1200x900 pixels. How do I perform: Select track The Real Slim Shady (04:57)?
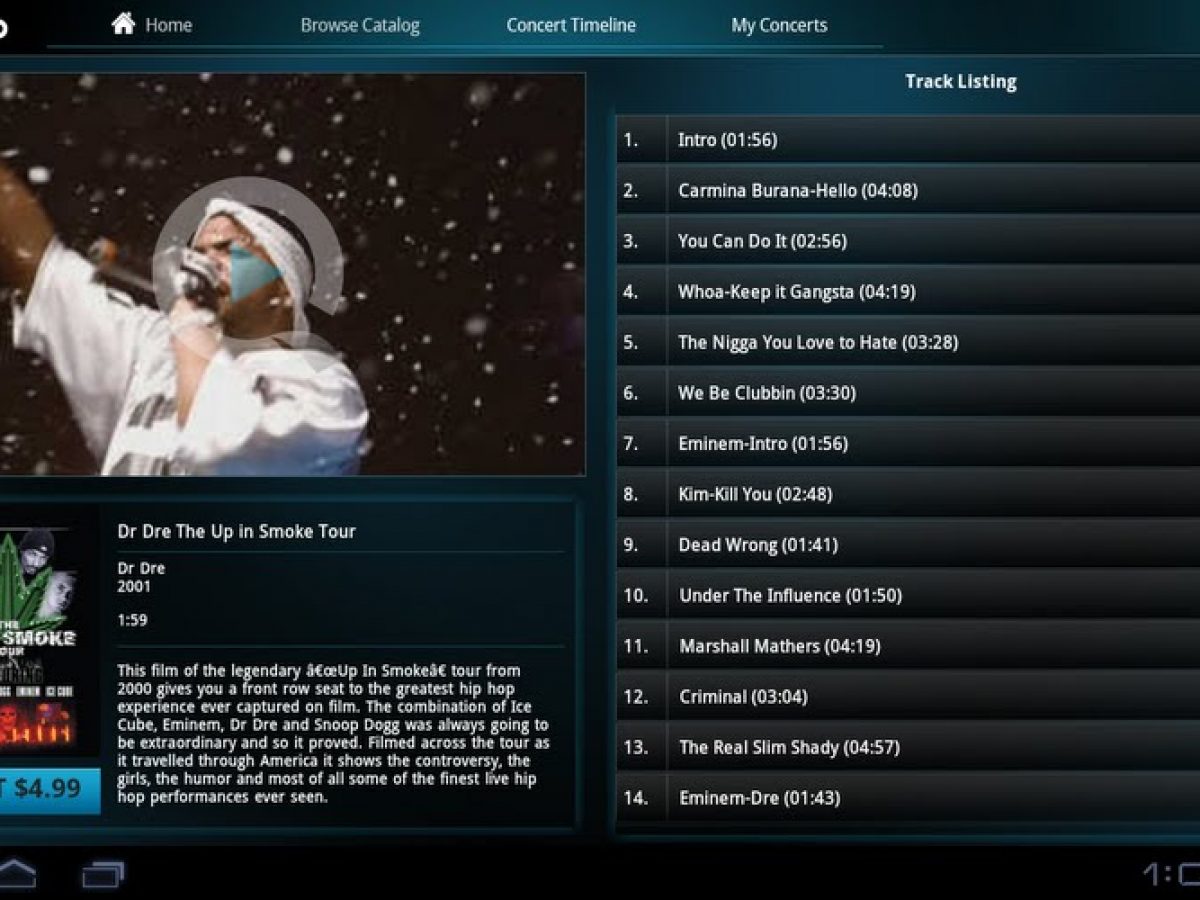coord(908,747)
